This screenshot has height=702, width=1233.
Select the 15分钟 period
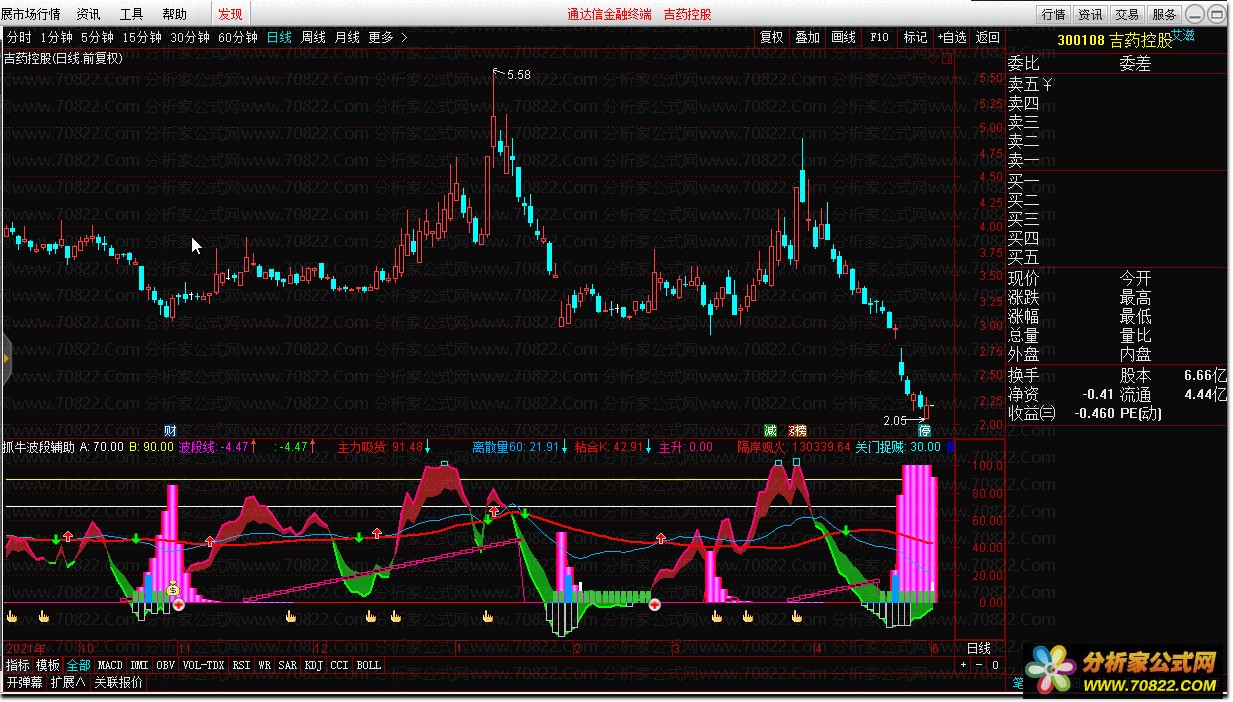tap(141, 37)
